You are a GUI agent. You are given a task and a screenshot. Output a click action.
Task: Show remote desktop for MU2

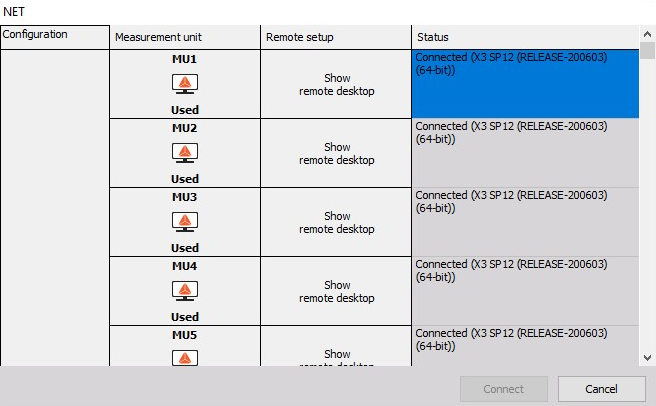tap(336, 154)
